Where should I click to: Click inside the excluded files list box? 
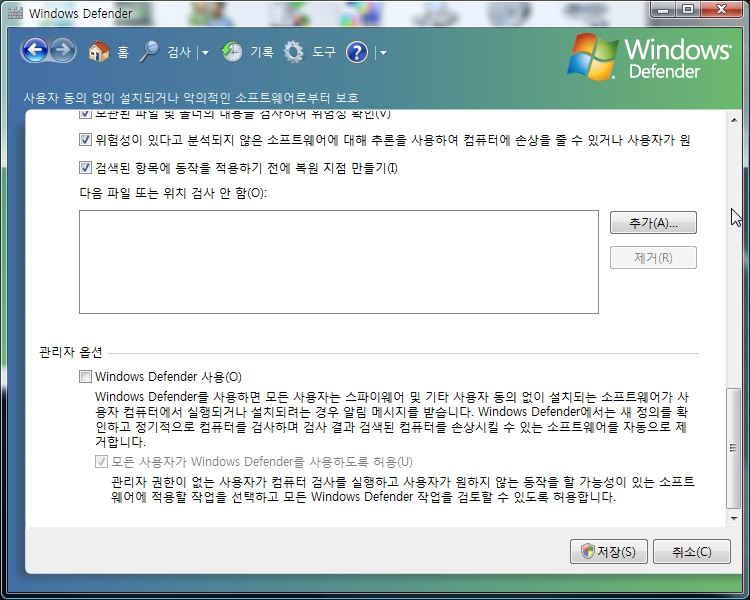338,261
